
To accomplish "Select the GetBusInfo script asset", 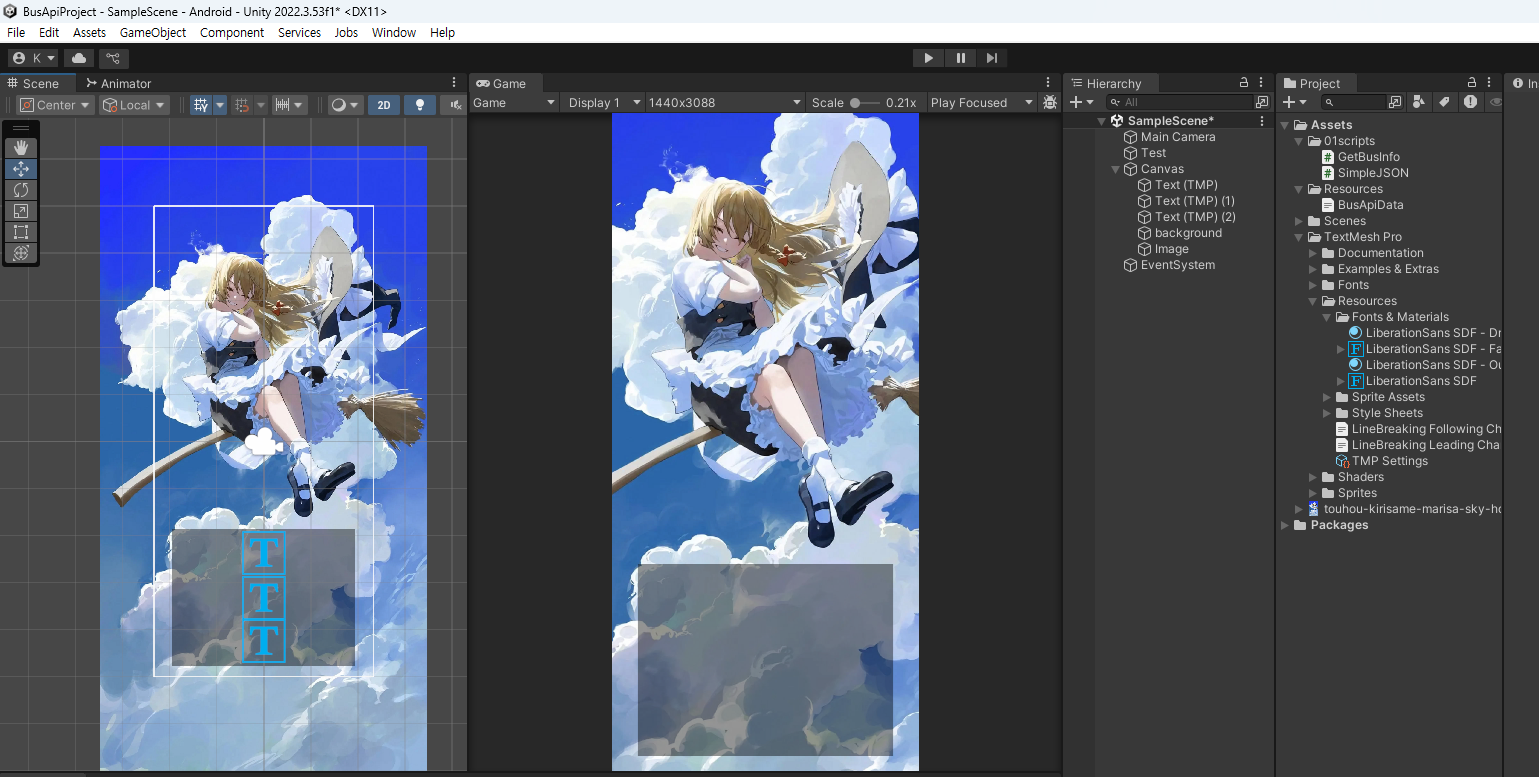I will click(1360, 157).
